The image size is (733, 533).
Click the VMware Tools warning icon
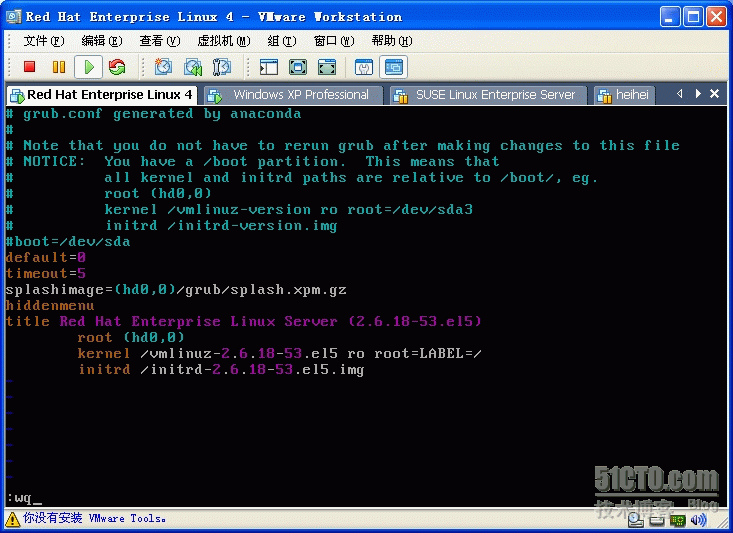click(x=12, y=519)
